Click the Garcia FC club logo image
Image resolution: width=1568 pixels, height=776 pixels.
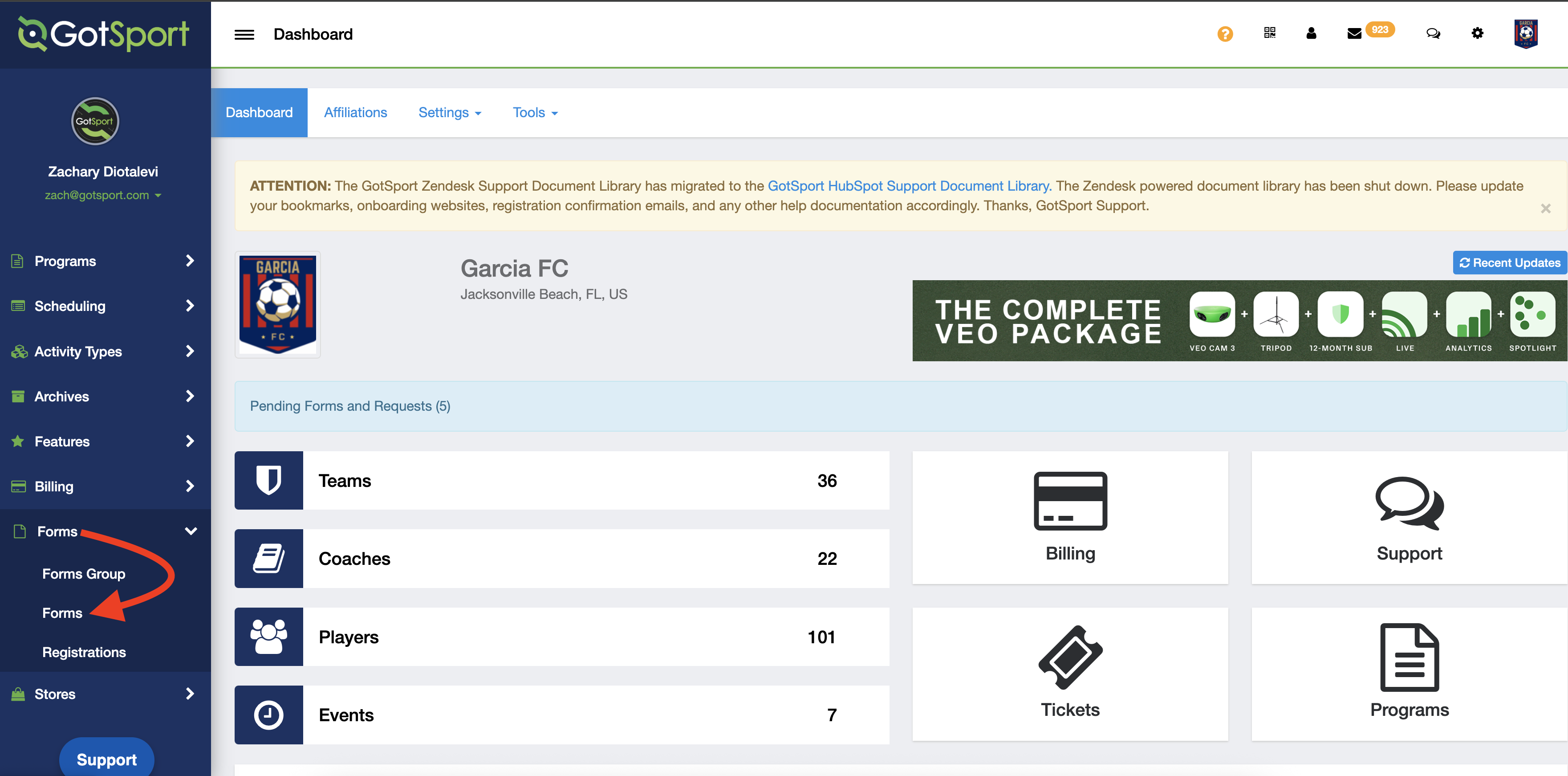pos(277,305)
